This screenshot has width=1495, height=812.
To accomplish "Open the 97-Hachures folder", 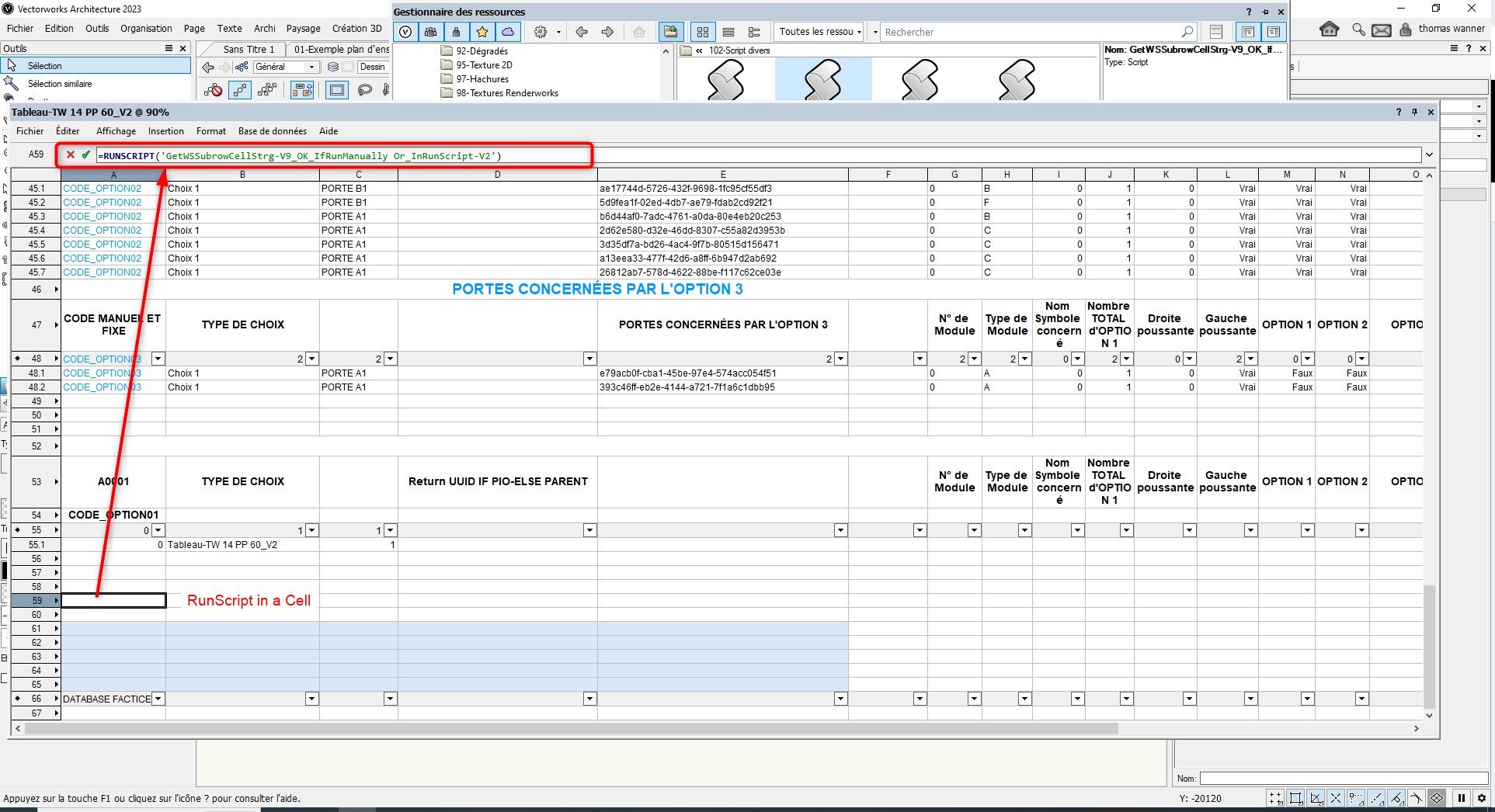I will coord(482,79).
